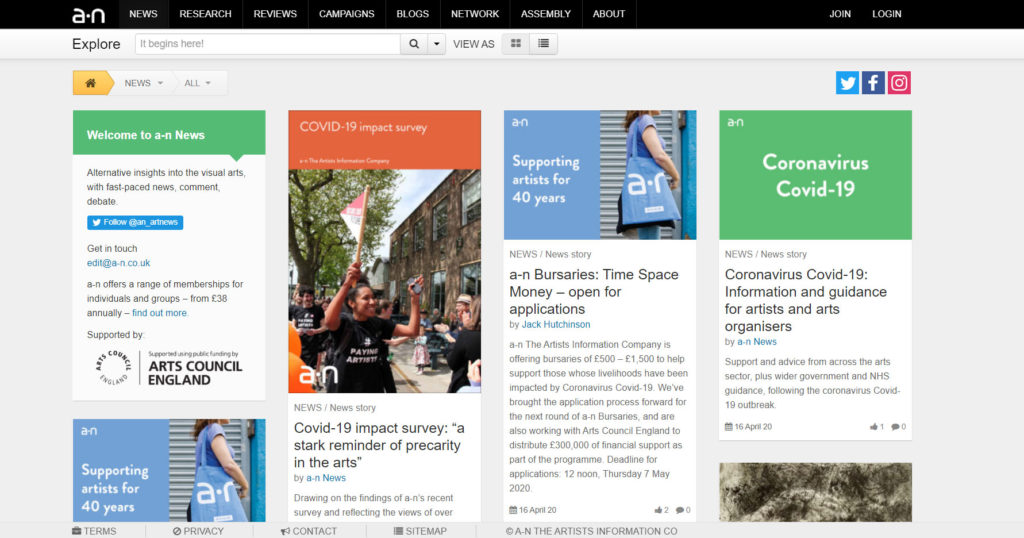The width and height of the screenshot is (1024, 538).
Task: Click Follow @an_artnews button
Action: [x=135, y=222]
